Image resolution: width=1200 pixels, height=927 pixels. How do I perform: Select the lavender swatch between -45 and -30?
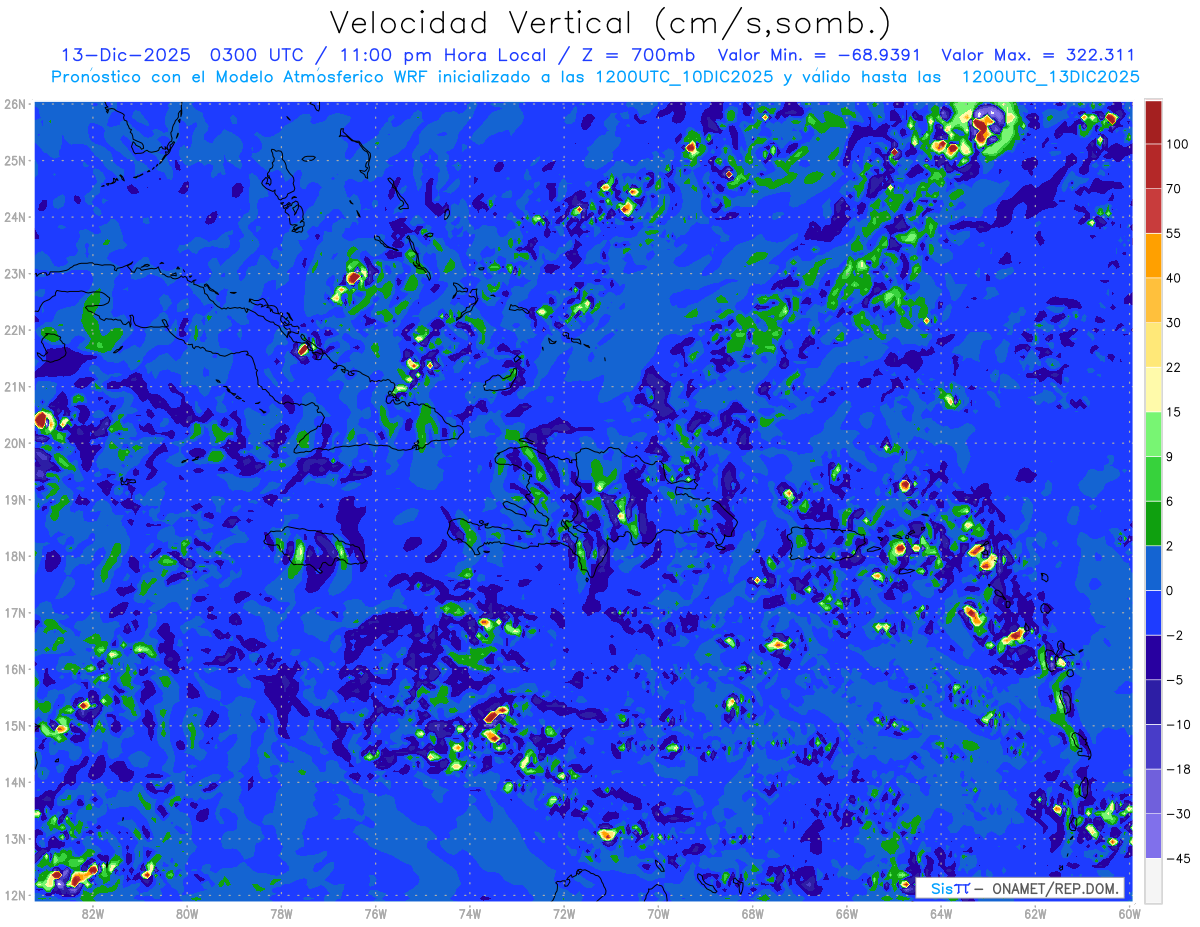[1153, 835]
